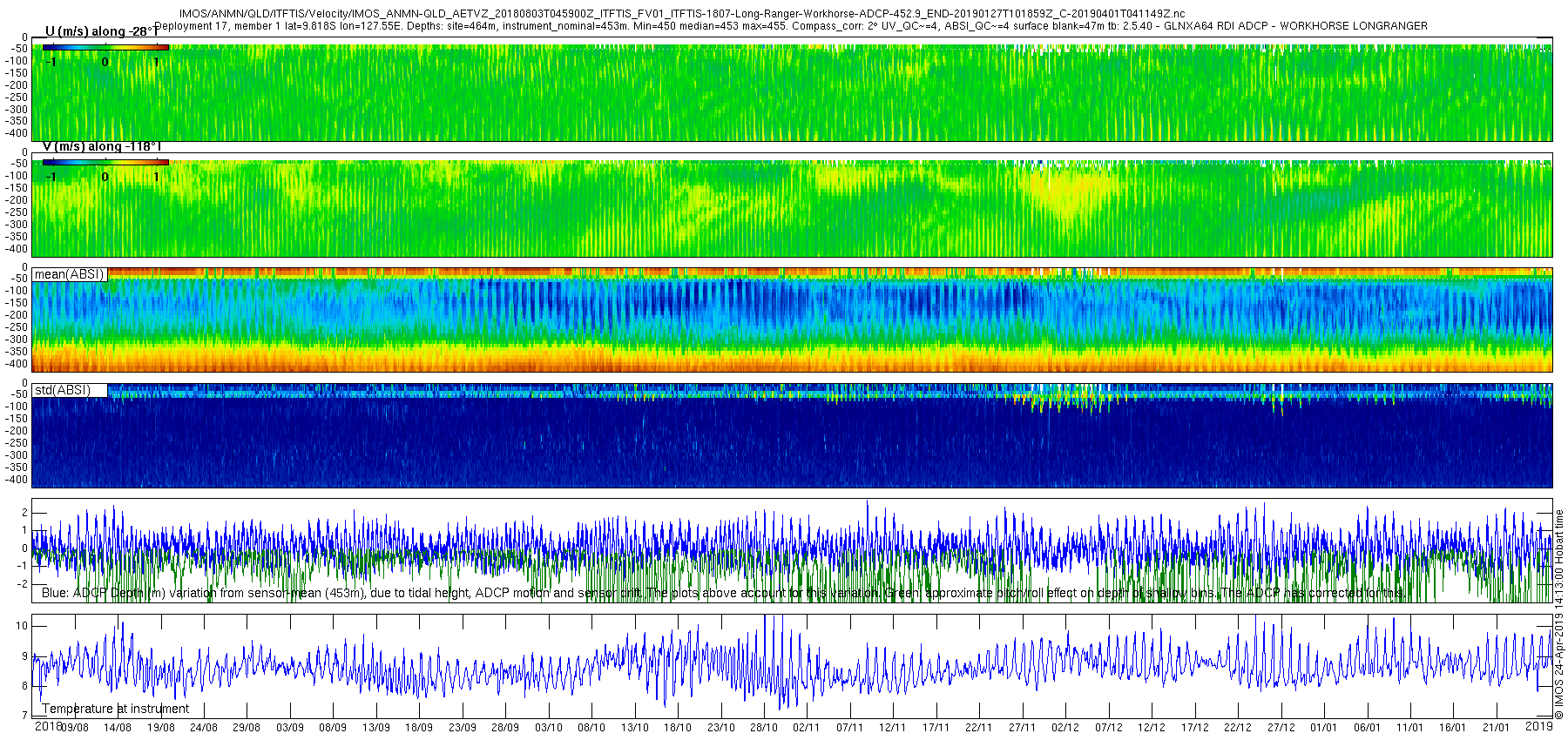Image resolution: width=1568 pixels, height=740 pixels.
Task: Click the 2019 year label on time axis
Action: pos(1539,726)
